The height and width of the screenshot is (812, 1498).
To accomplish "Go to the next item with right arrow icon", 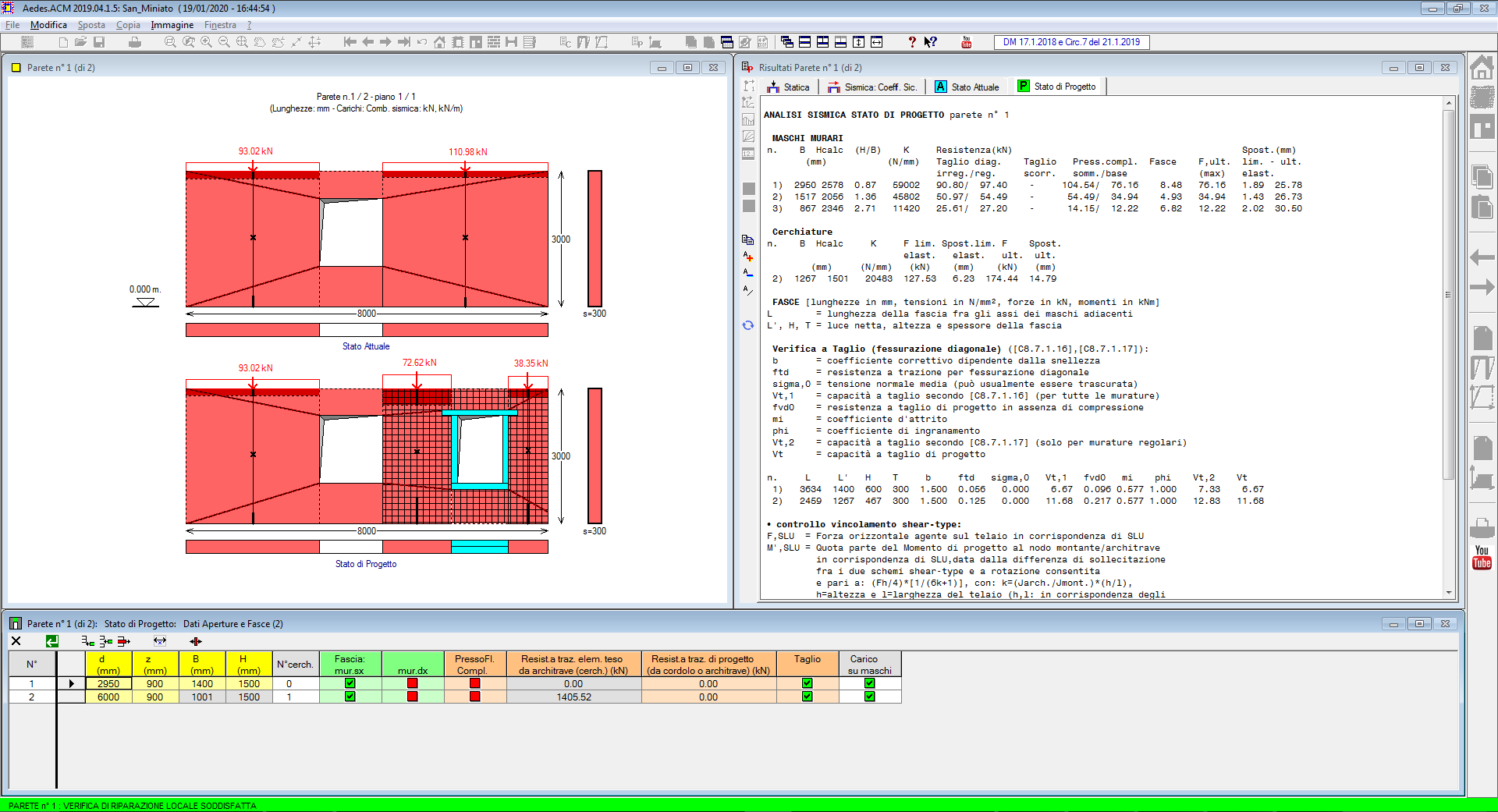I will point(385,42).
